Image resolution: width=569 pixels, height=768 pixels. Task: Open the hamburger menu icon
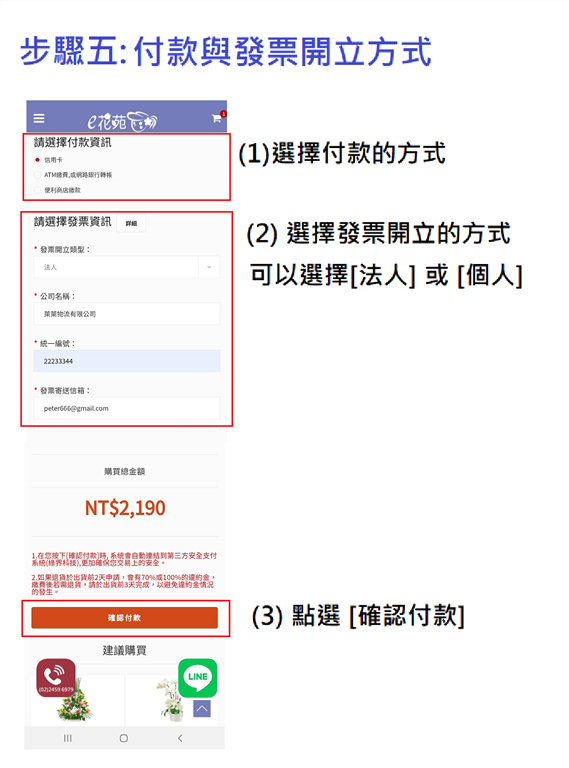(x=39, y=119)
